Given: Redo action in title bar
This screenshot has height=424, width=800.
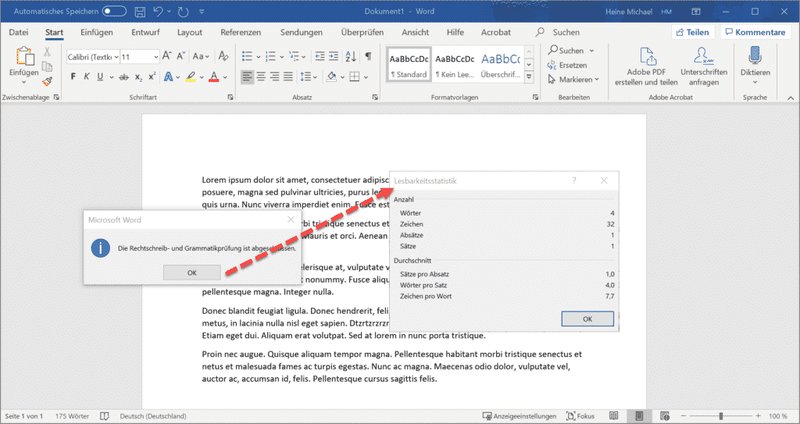Looking at the screenshot, I should point(184,11).
